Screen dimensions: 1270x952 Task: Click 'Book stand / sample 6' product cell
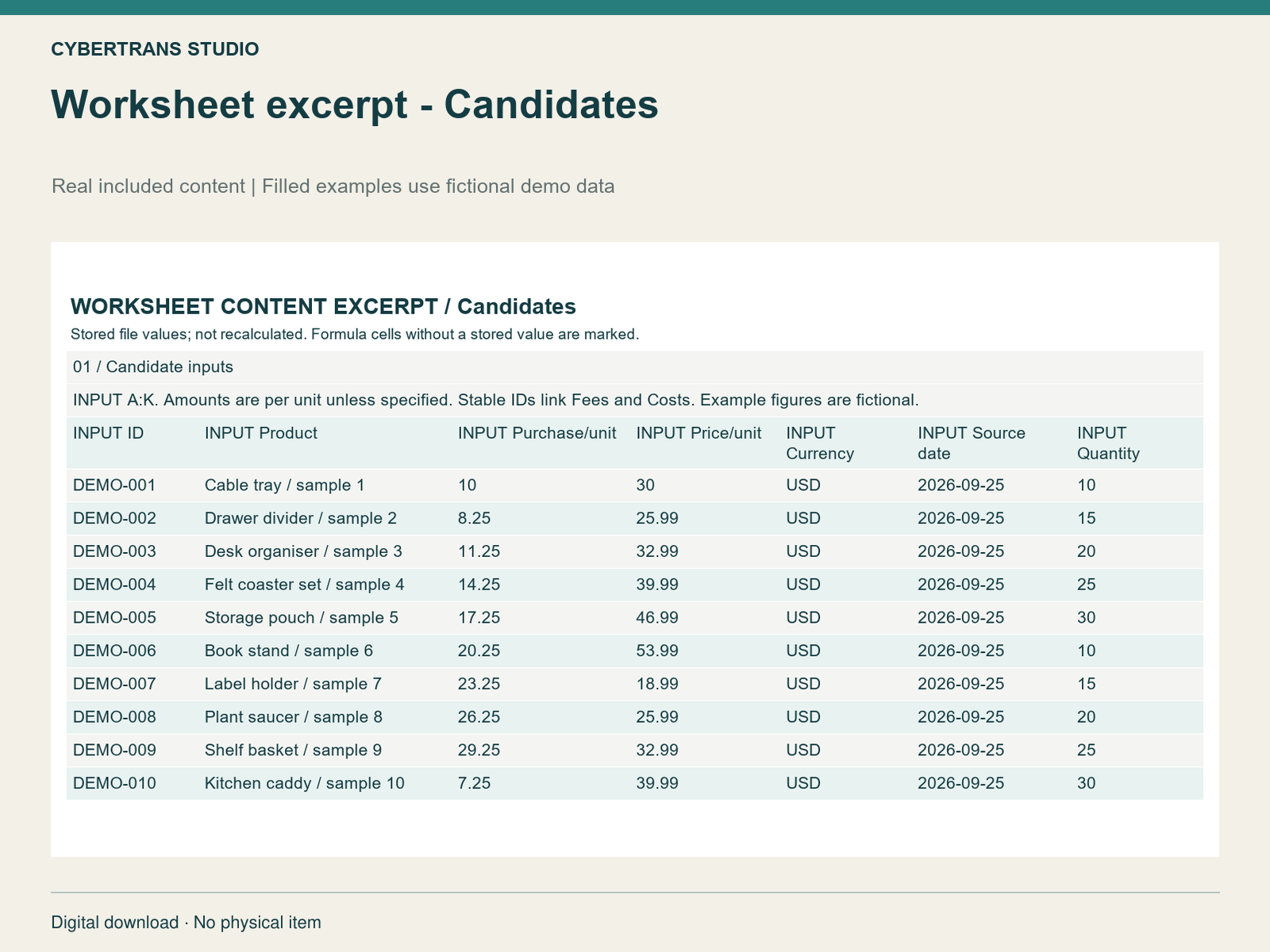pos(289,651)
